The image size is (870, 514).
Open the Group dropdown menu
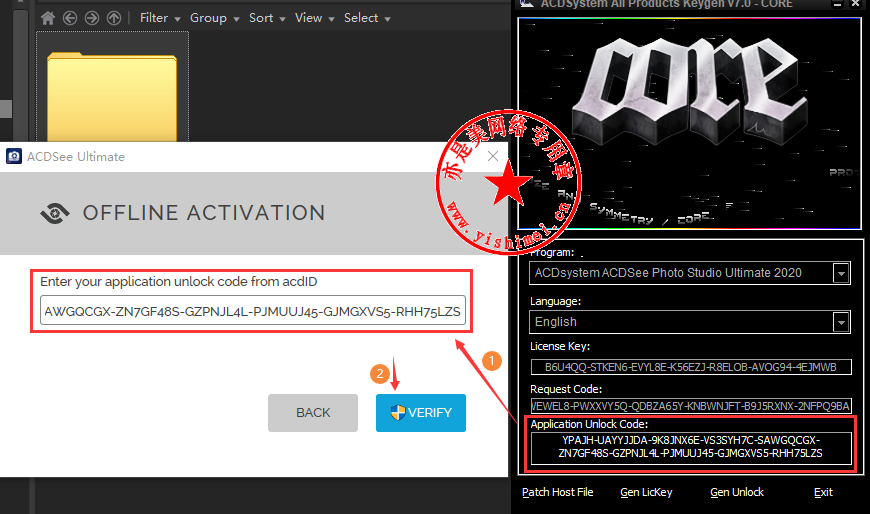(x=214, y=18)
